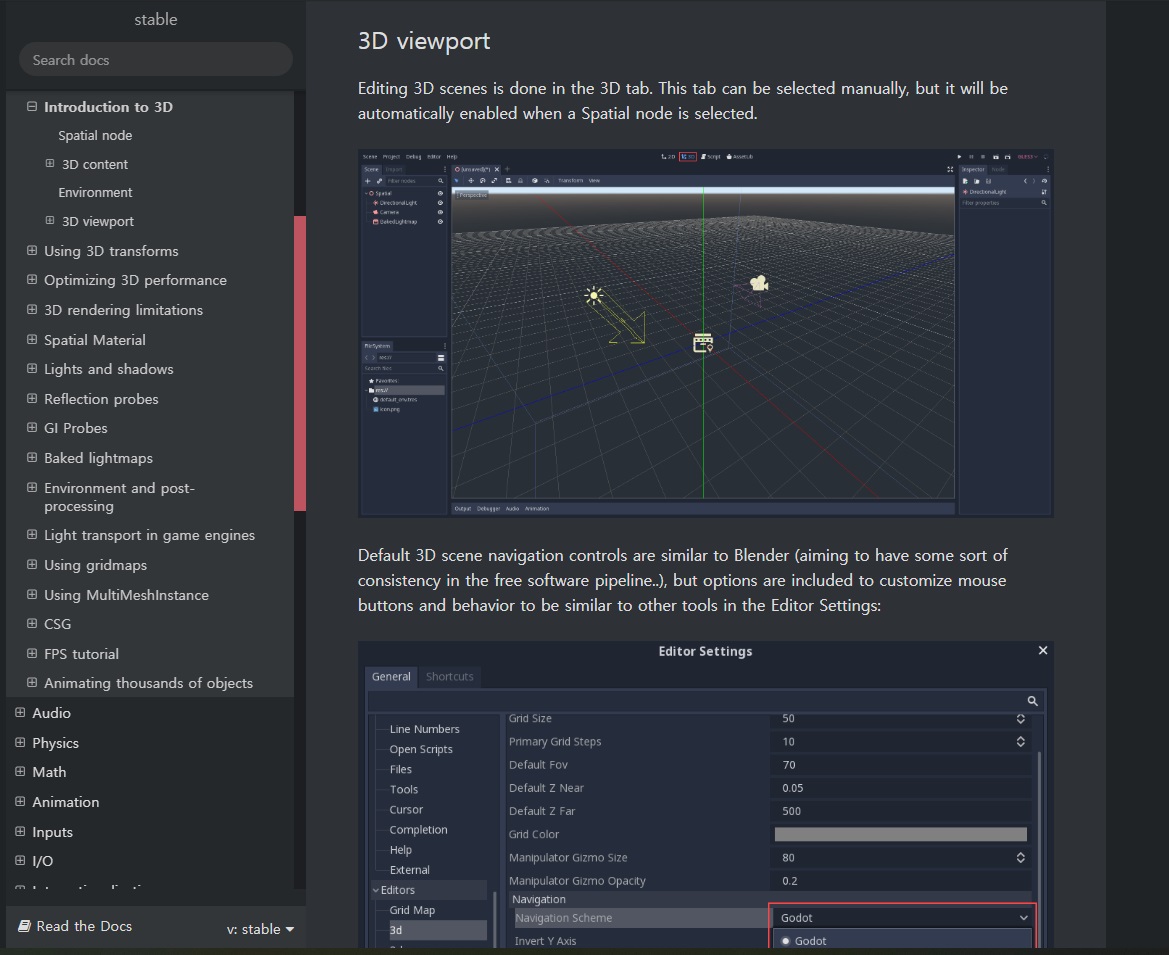Adjust the Primary Grid Steps stepper
The width and height of the screenshot is (1169, 955).
click(1020, 741)
